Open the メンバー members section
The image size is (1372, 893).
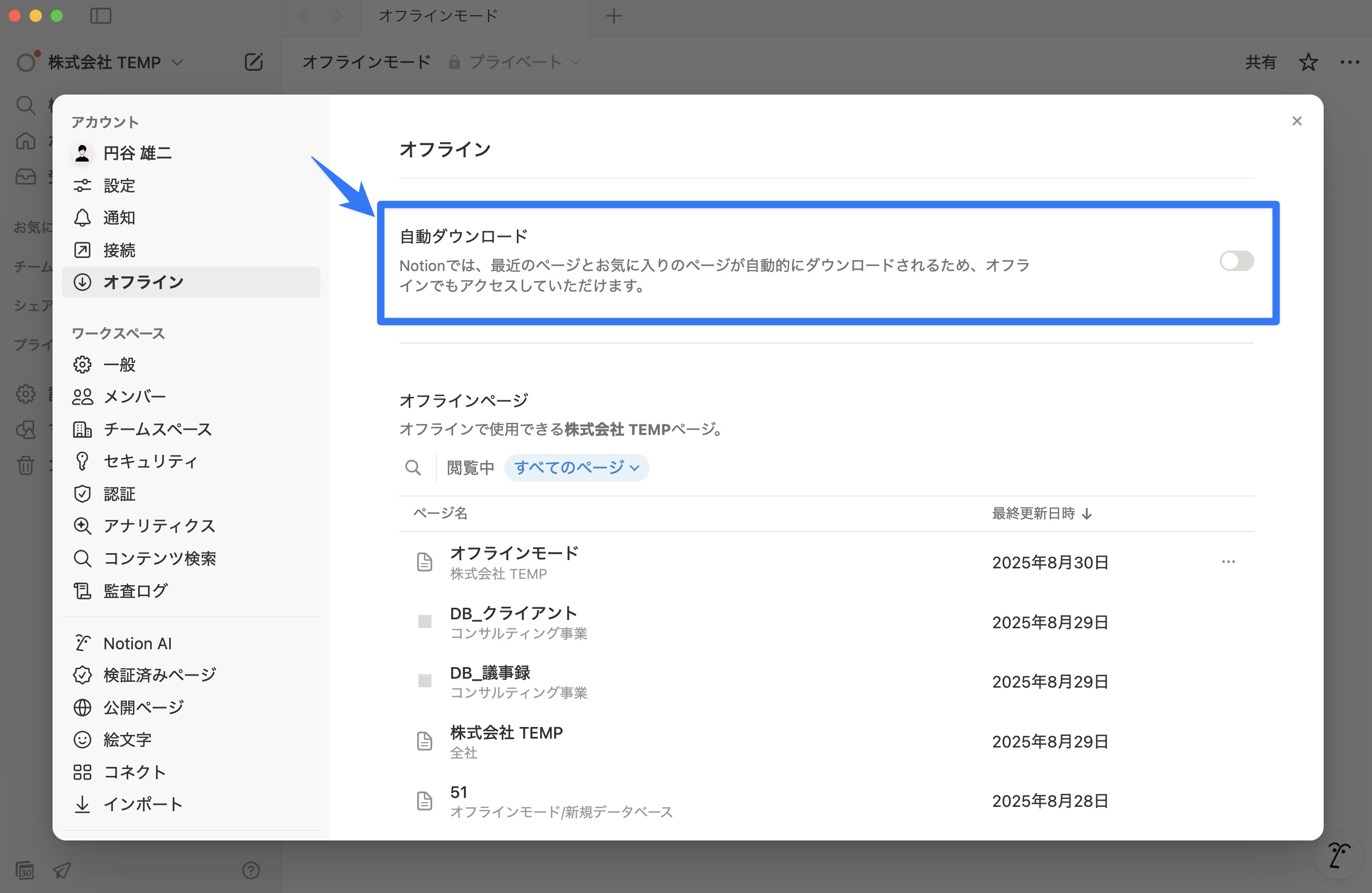point(191,397)
